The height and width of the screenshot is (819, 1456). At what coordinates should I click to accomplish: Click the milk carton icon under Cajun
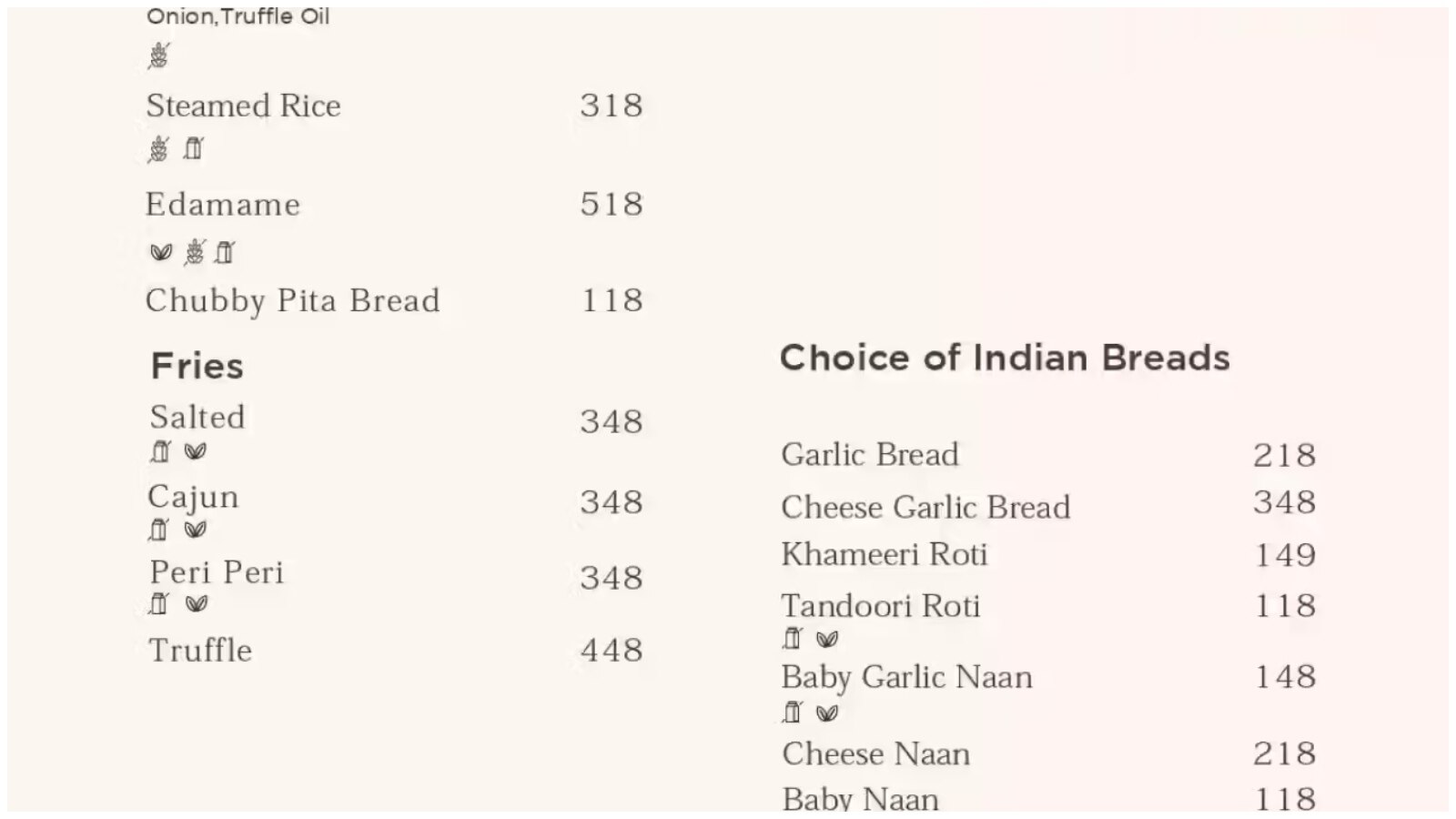[x=159, y=530]
